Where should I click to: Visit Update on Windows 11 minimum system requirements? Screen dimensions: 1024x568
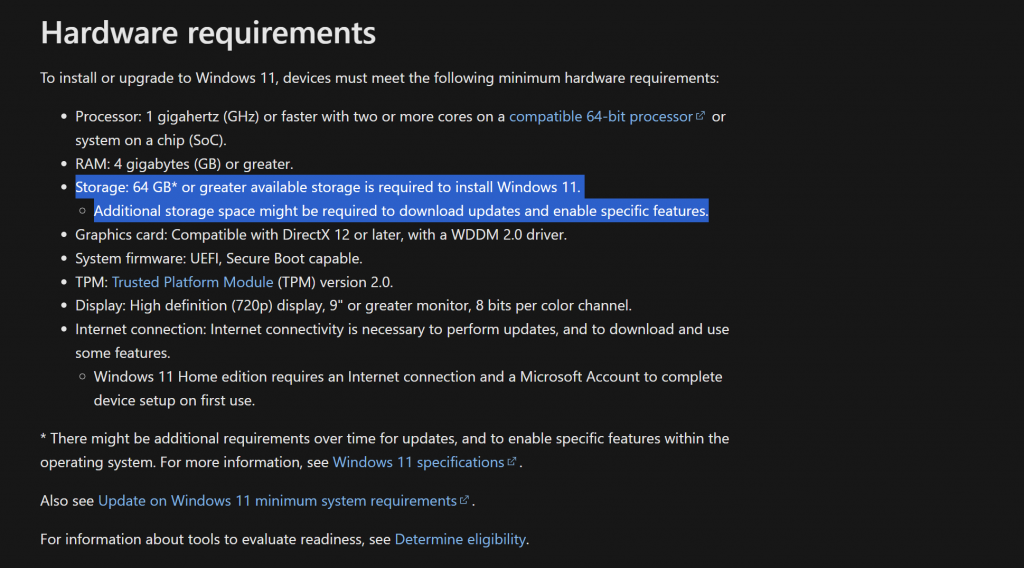[277, 500]
